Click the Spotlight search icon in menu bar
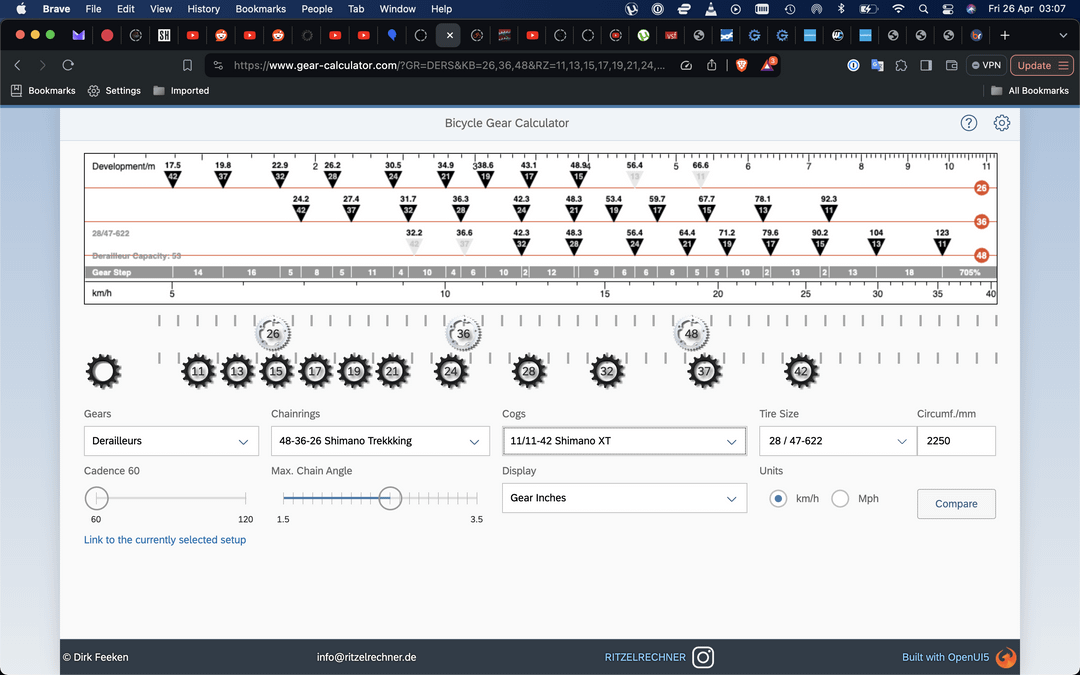1080x675 pixels. [923, 9]
